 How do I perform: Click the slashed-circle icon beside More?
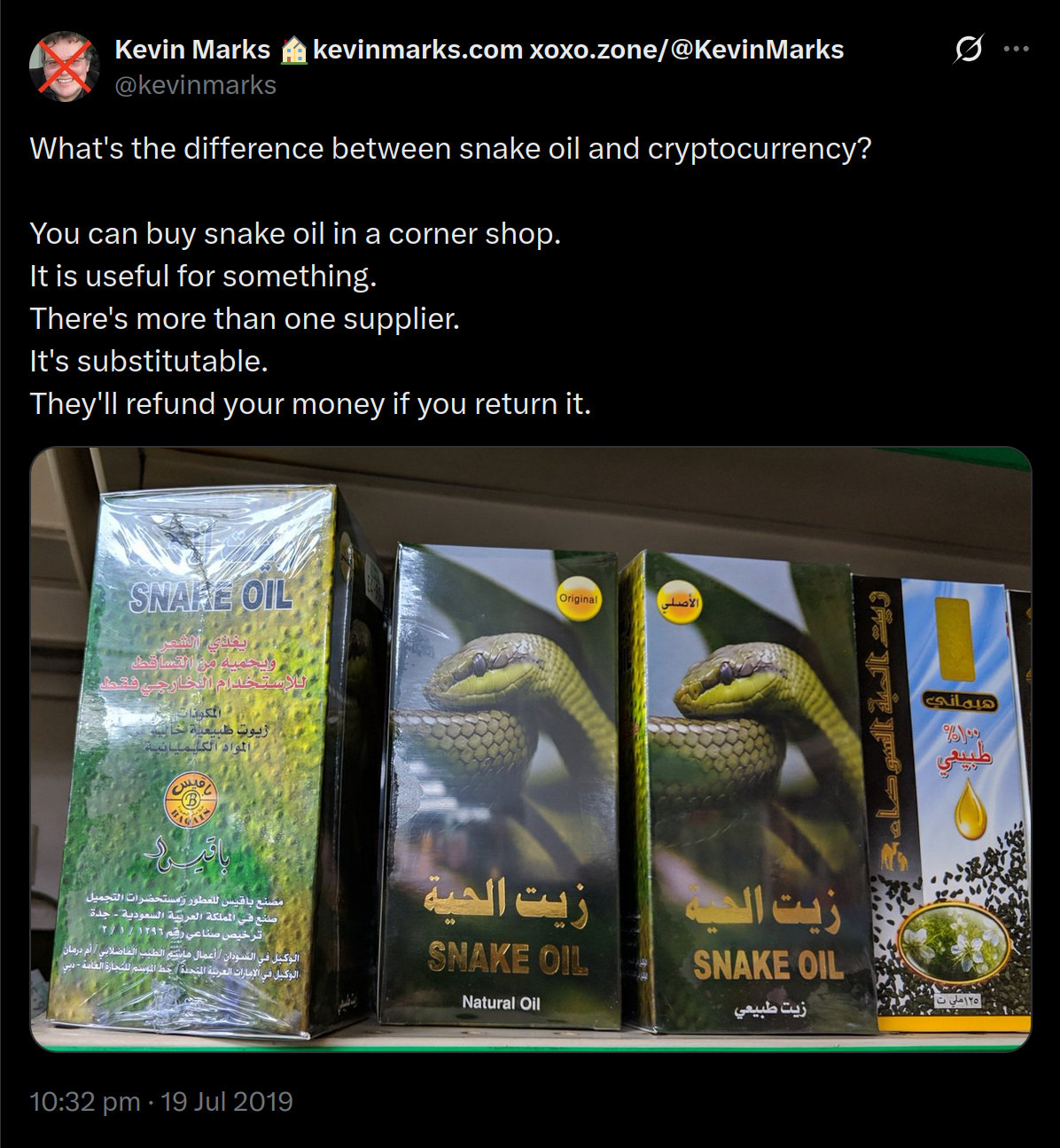(968, 49)
